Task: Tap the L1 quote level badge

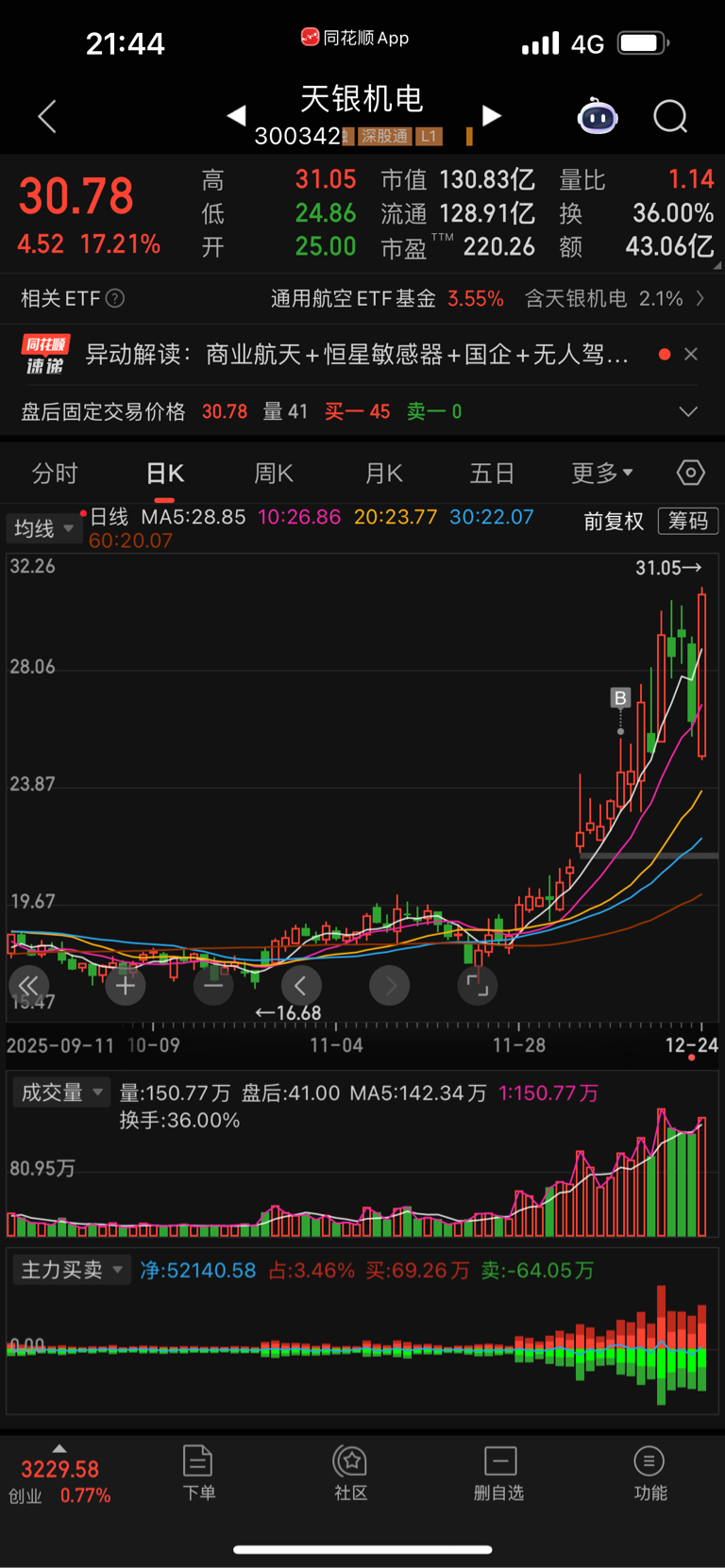Action: (x=429, y=137)
